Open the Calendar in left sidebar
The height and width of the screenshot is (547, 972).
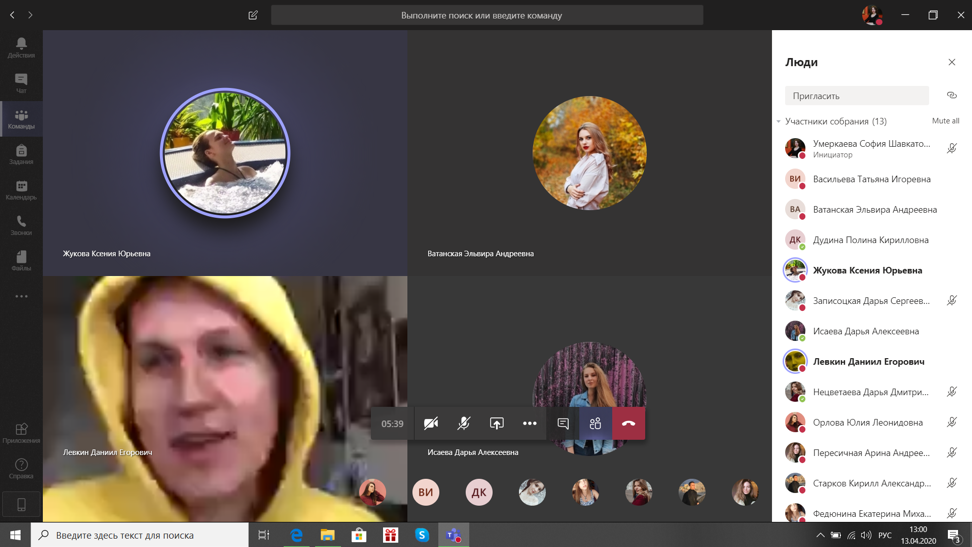pyautogui.click(x=21, y=190)
